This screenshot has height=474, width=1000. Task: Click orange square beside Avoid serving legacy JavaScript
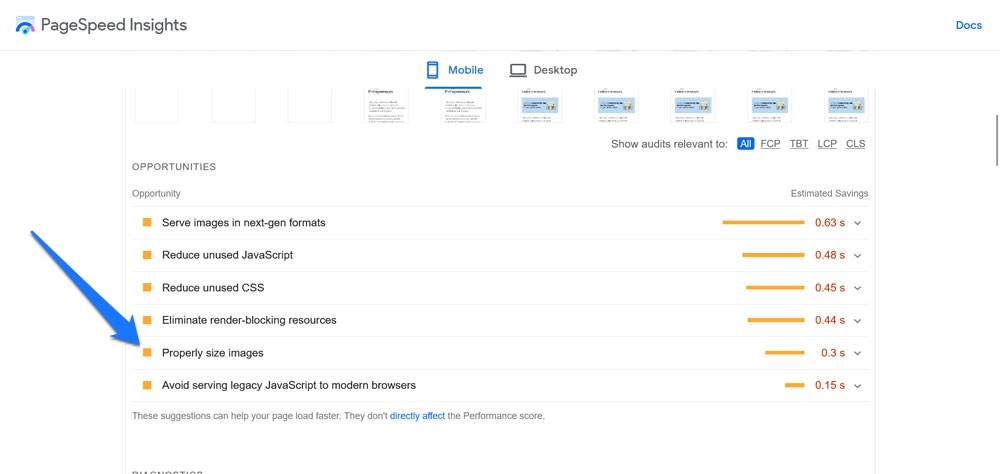pos(147,385)
